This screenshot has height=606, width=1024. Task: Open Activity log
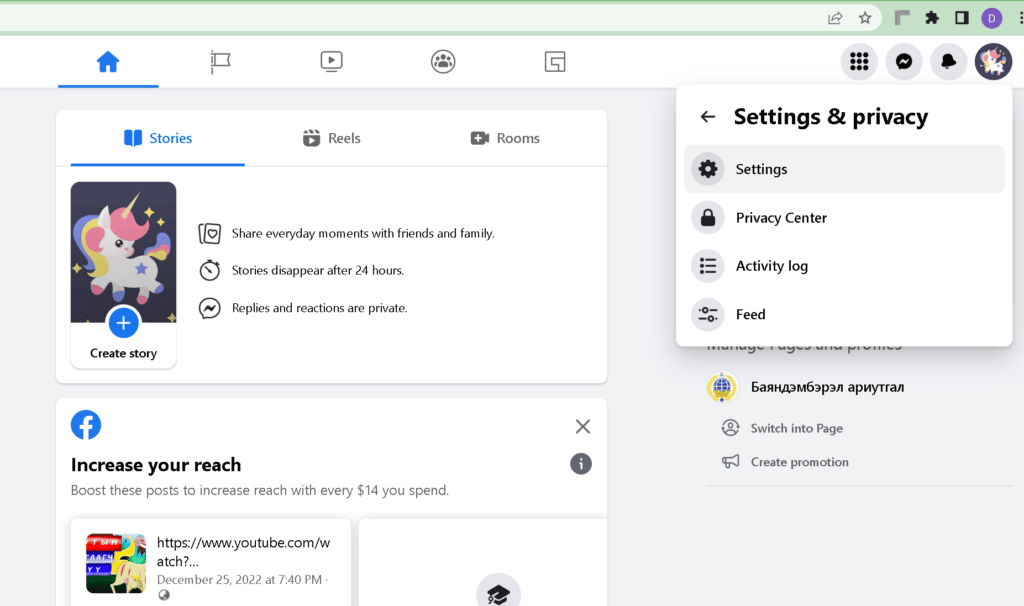pos(844,266)
